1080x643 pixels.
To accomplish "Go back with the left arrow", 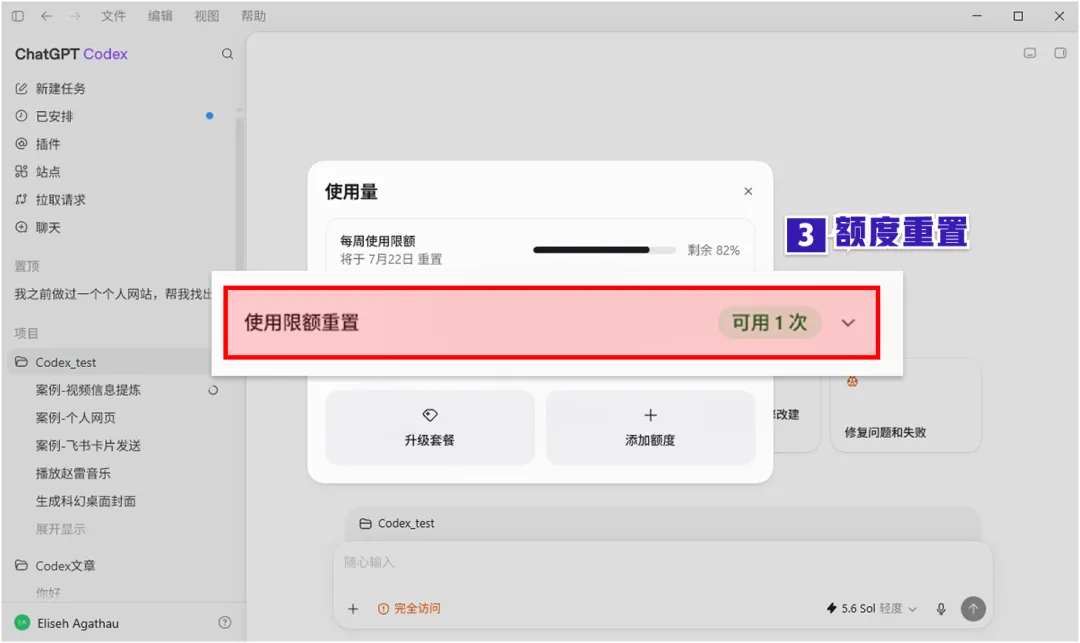I will (x=46, y=16).
